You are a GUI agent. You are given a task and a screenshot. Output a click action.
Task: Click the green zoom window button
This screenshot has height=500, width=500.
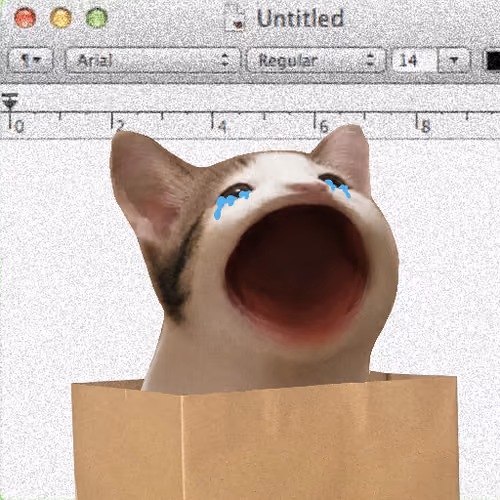[x=96, y=17]
